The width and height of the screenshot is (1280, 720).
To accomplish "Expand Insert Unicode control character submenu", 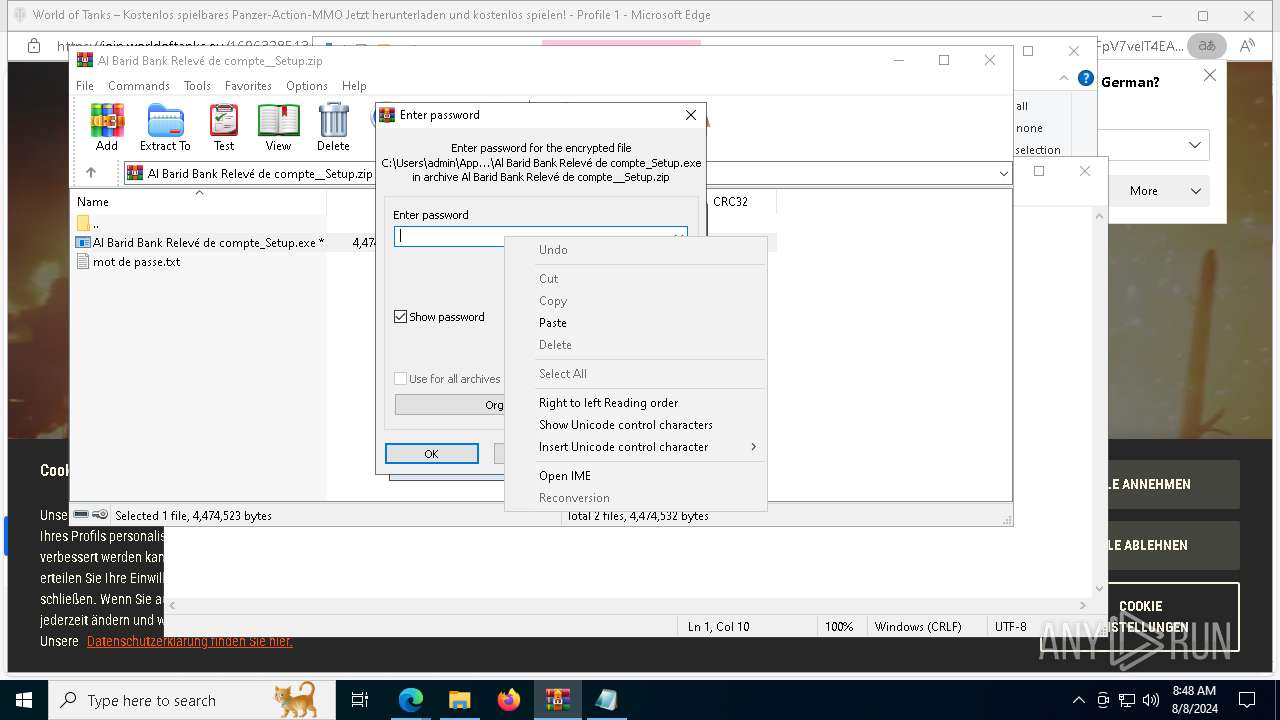I will click(636, 447).
